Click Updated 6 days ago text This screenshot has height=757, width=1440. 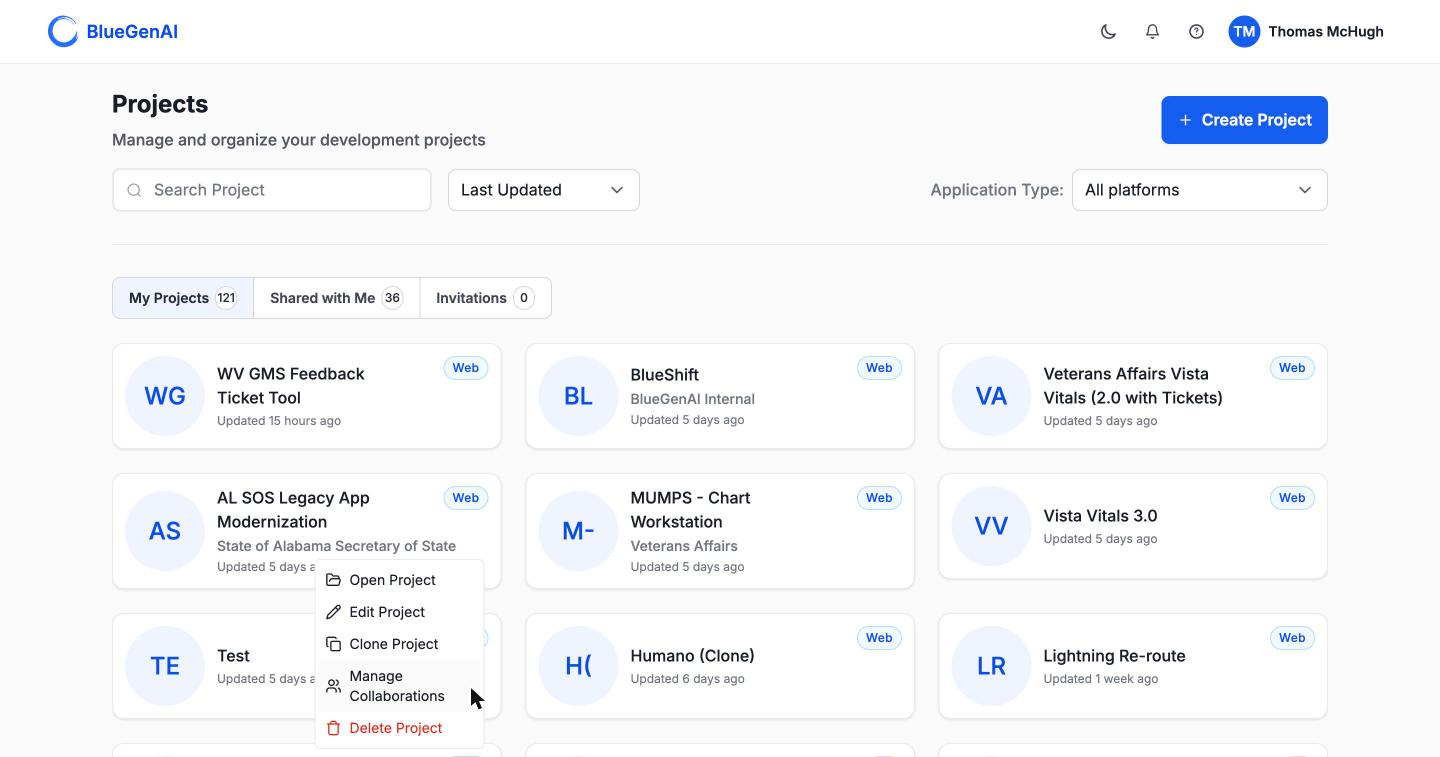pos(687,679)
